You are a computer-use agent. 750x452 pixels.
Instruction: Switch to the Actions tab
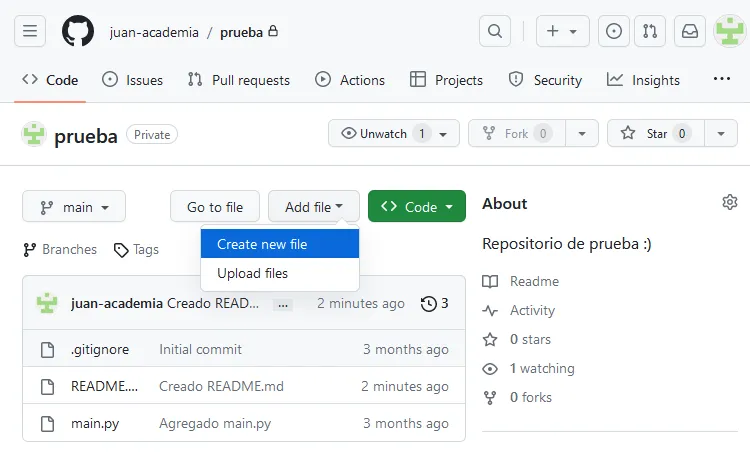coord(350,80)
